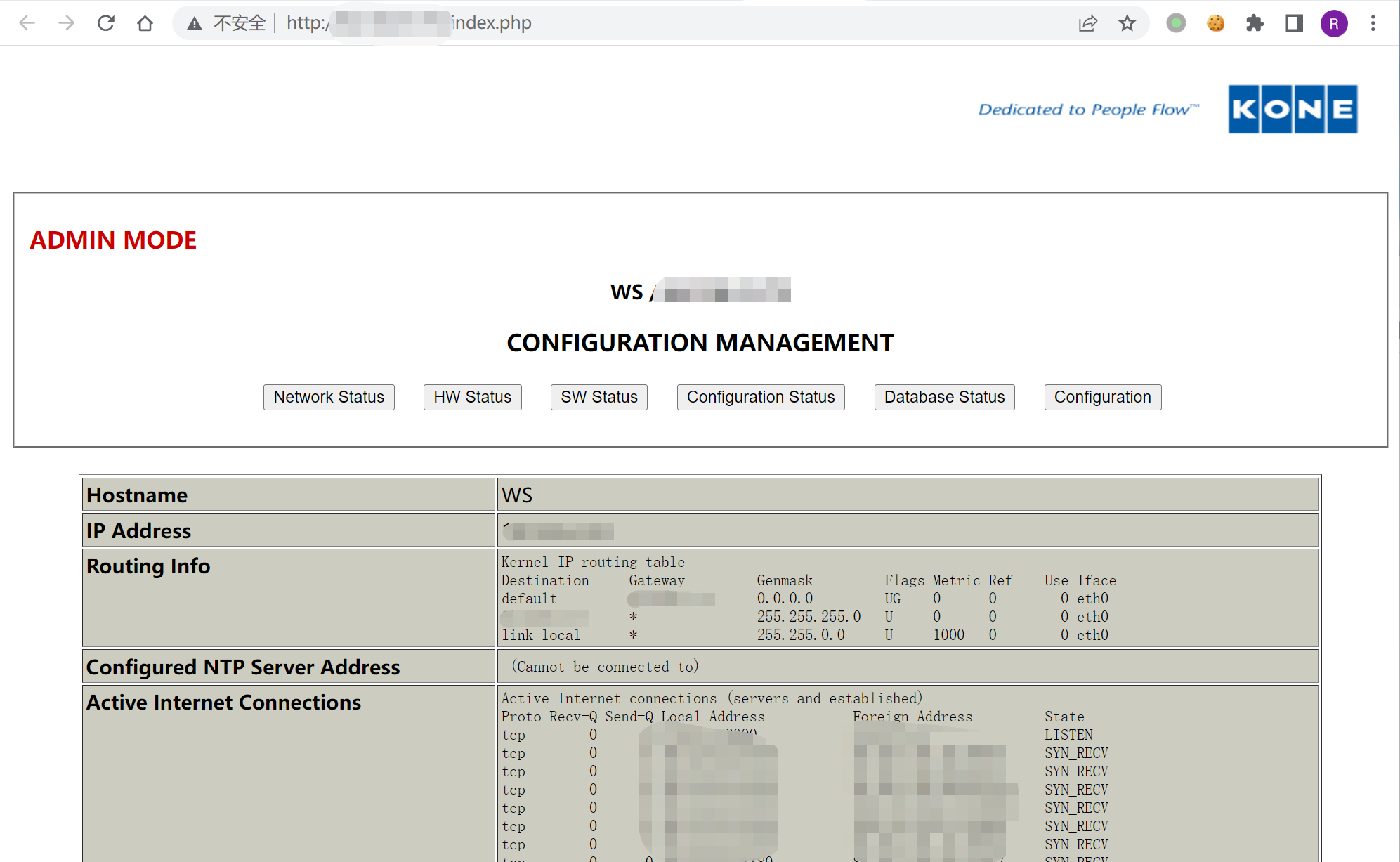This screenshot has width=1400, height=862.
Task: Click the green circle extension icon
Action: coord(1176,23)
